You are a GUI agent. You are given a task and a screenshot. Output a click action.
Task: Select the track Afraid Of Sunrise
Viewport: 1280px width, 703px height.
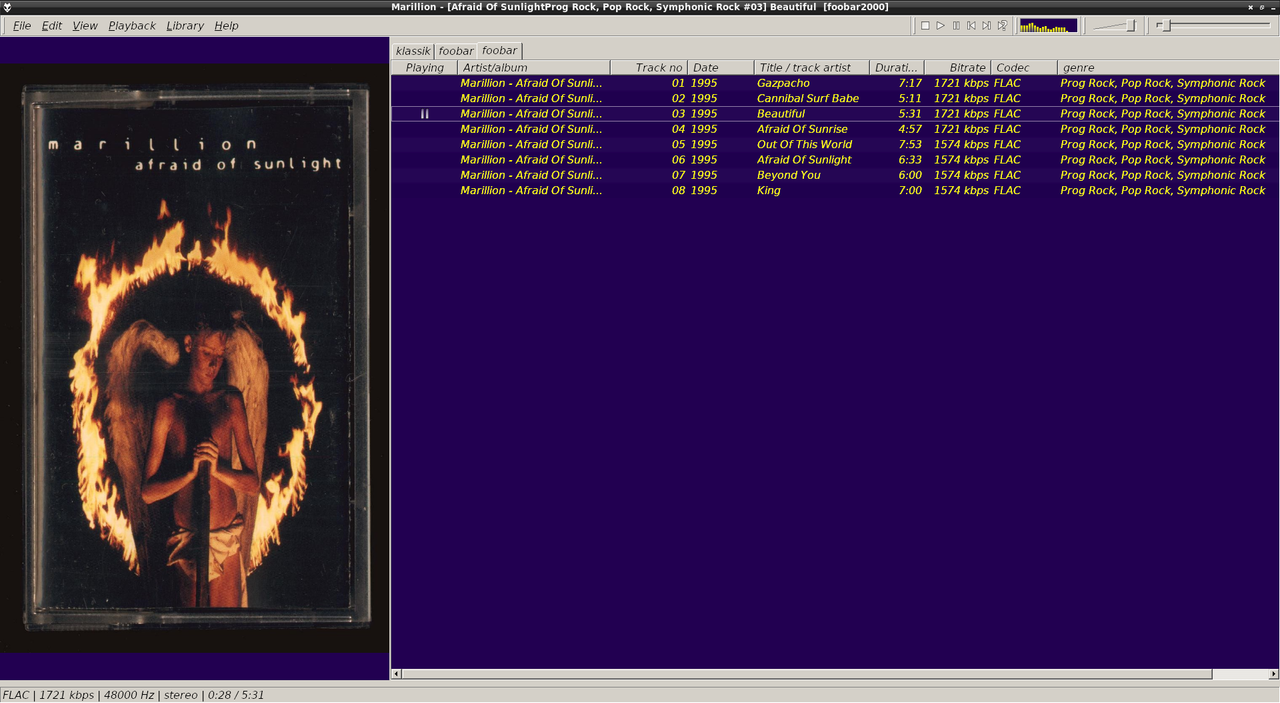[x=835, y=129]
